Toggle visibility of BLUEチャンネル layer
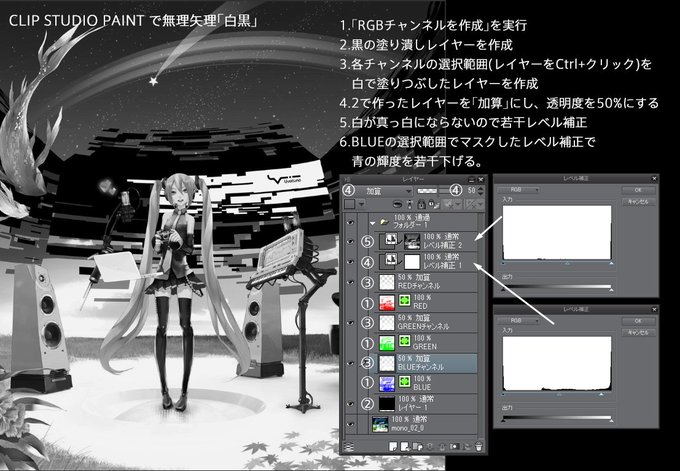The height and width of the screenshot is (471, 680). 350,363
